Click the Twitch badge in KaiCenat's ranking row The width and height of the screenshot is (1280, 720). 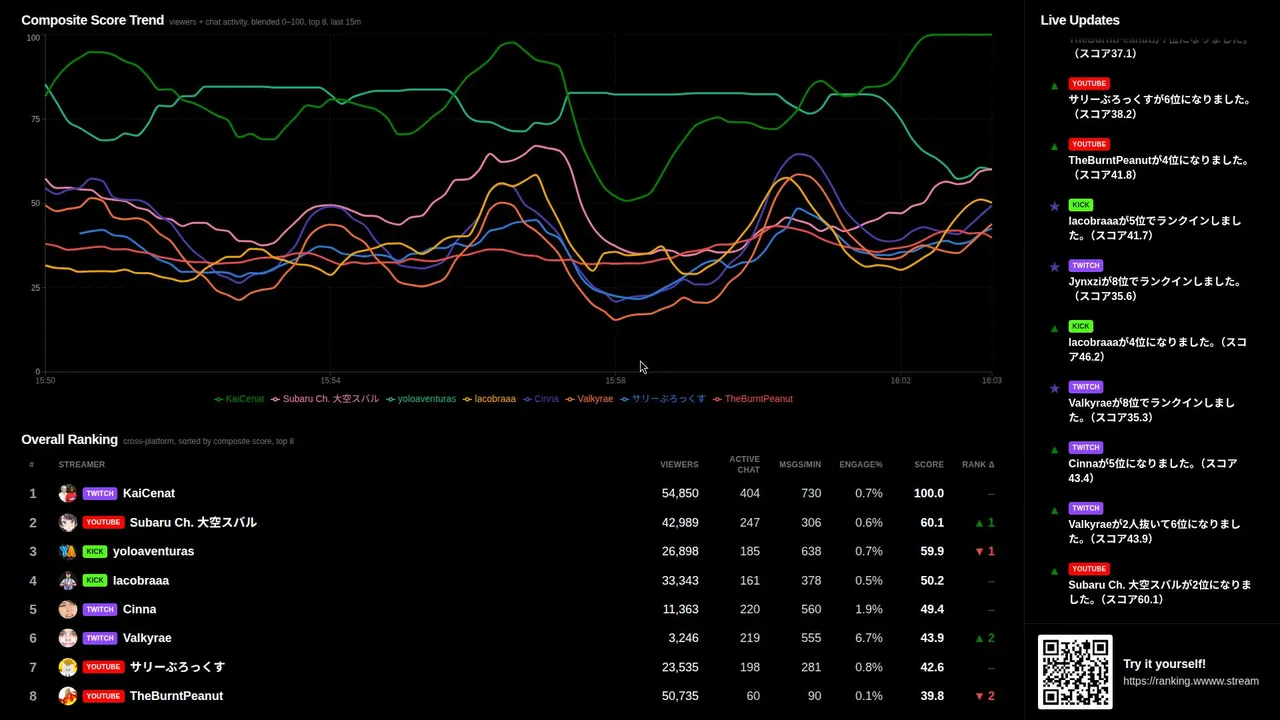tap(100, 493)
